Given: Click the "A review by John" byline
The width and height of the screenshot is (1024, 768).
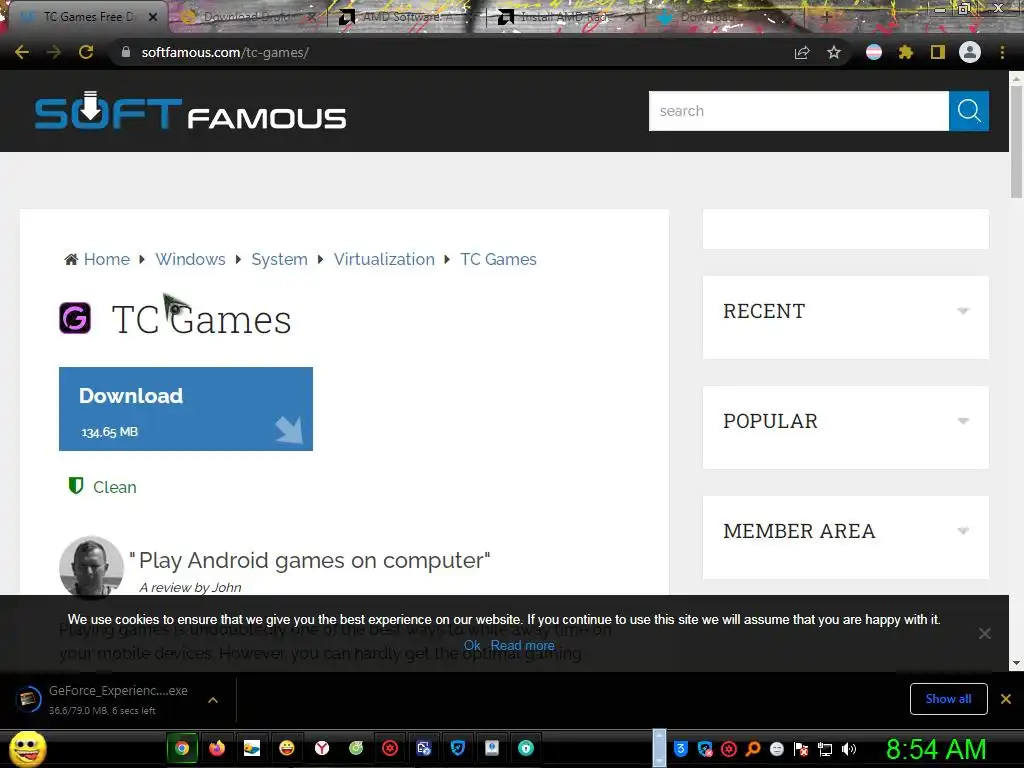Looking at the screenshot, I should 190,587.
